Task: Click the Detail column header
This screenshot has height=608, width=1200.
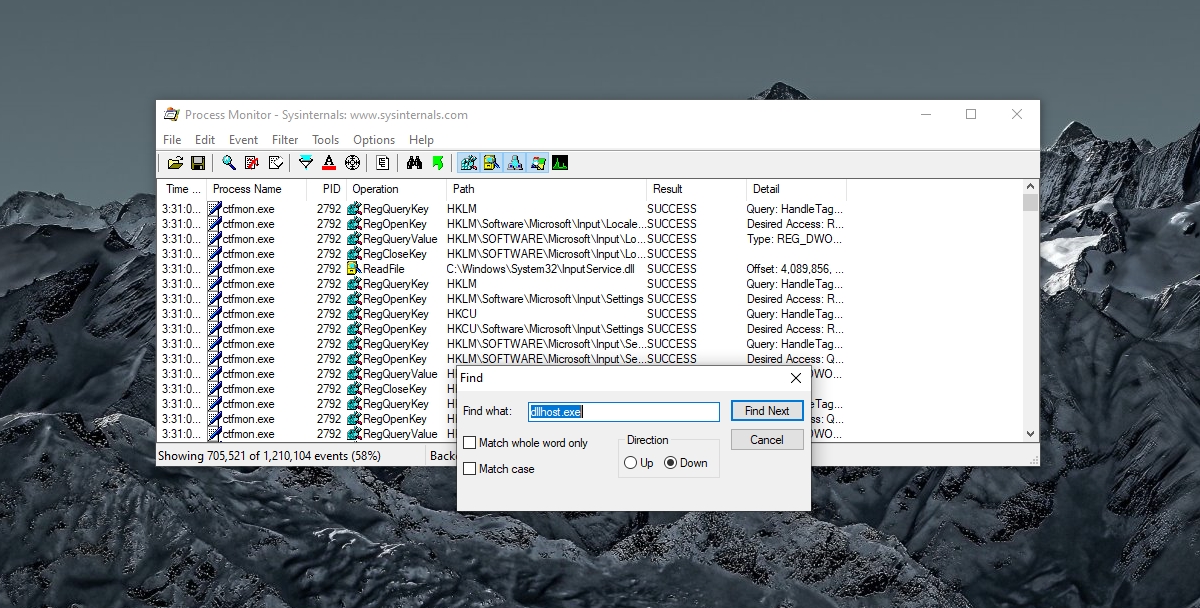Action: (x=796, y=189)
